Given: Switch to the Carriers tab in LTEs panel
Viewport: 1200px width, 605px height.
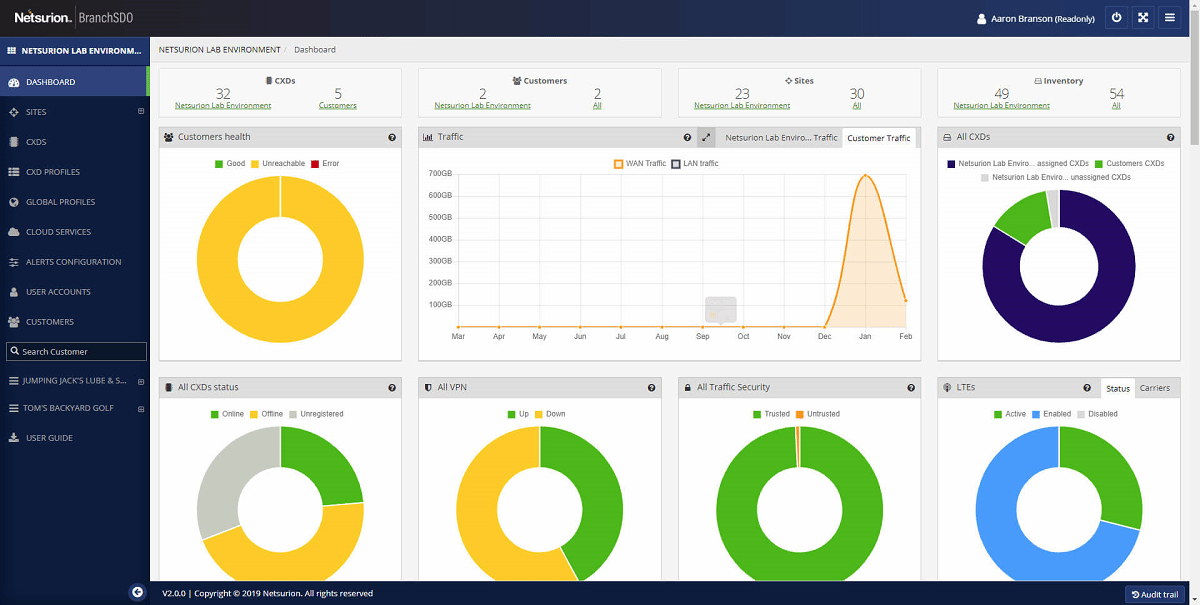Looking at the screenshot, I should coord(1157,388).
